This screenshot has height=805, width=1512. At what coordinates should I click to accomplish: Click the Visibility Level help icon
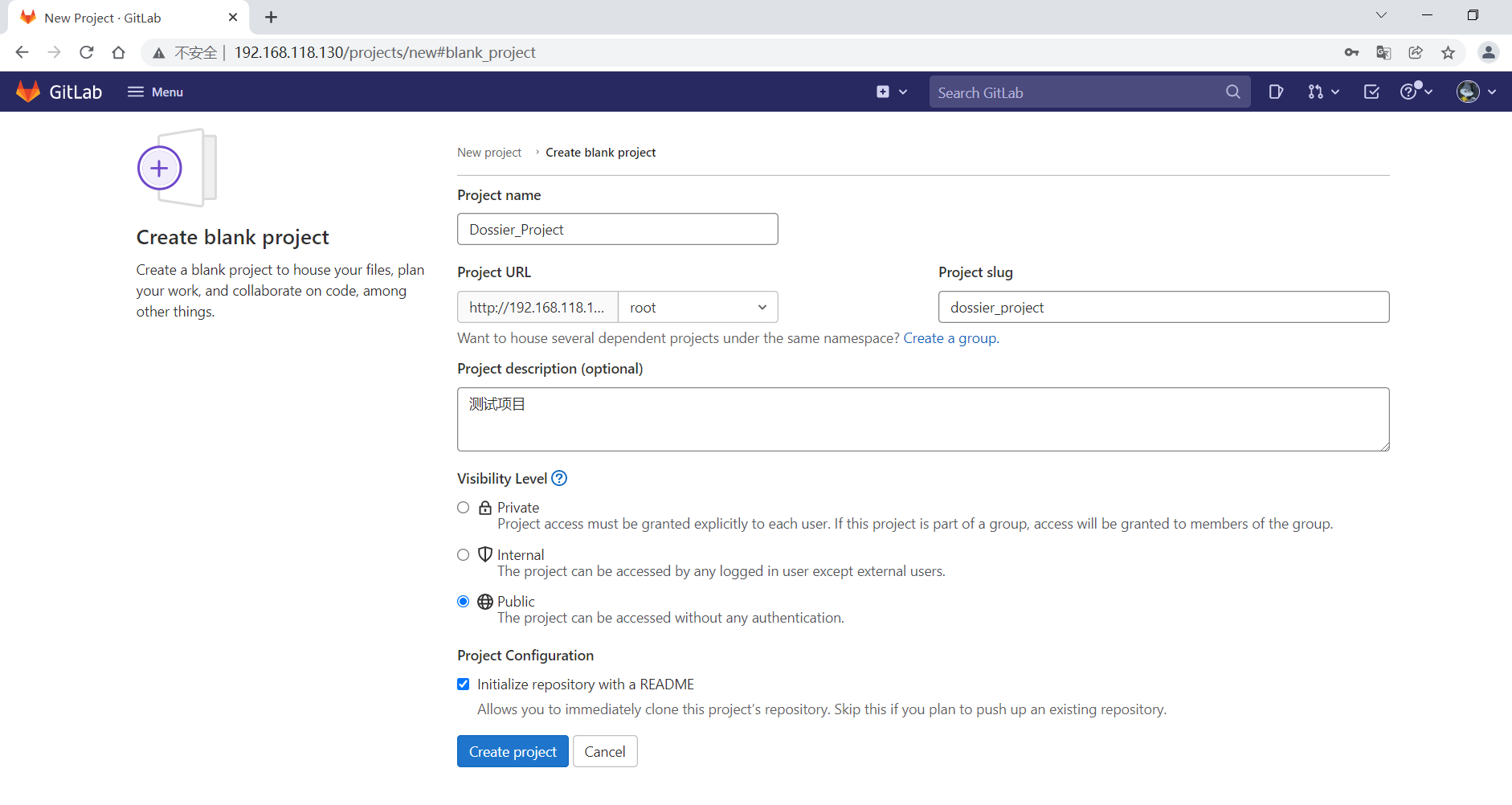559,478
